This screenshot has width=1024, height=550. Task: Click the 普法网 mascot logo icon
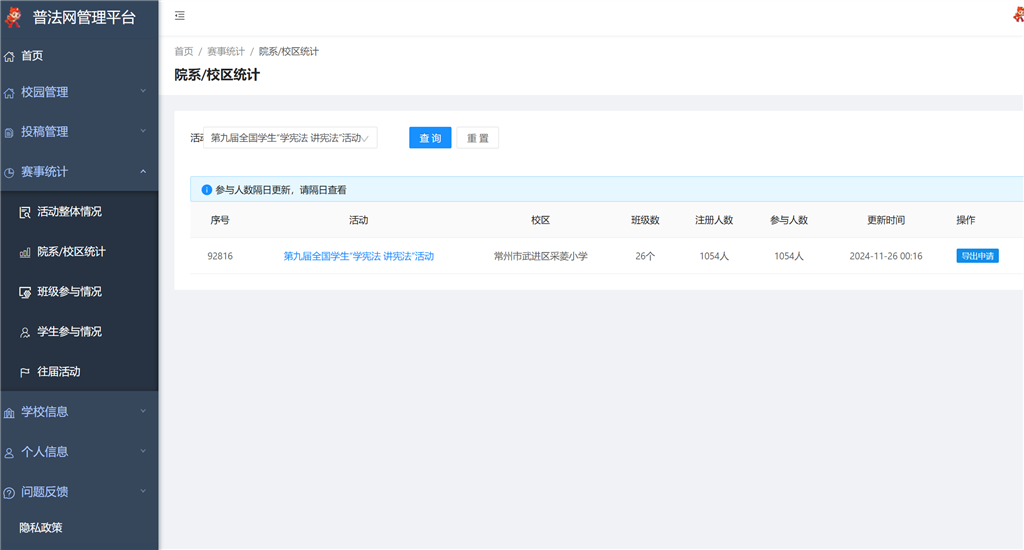[14, 17]
